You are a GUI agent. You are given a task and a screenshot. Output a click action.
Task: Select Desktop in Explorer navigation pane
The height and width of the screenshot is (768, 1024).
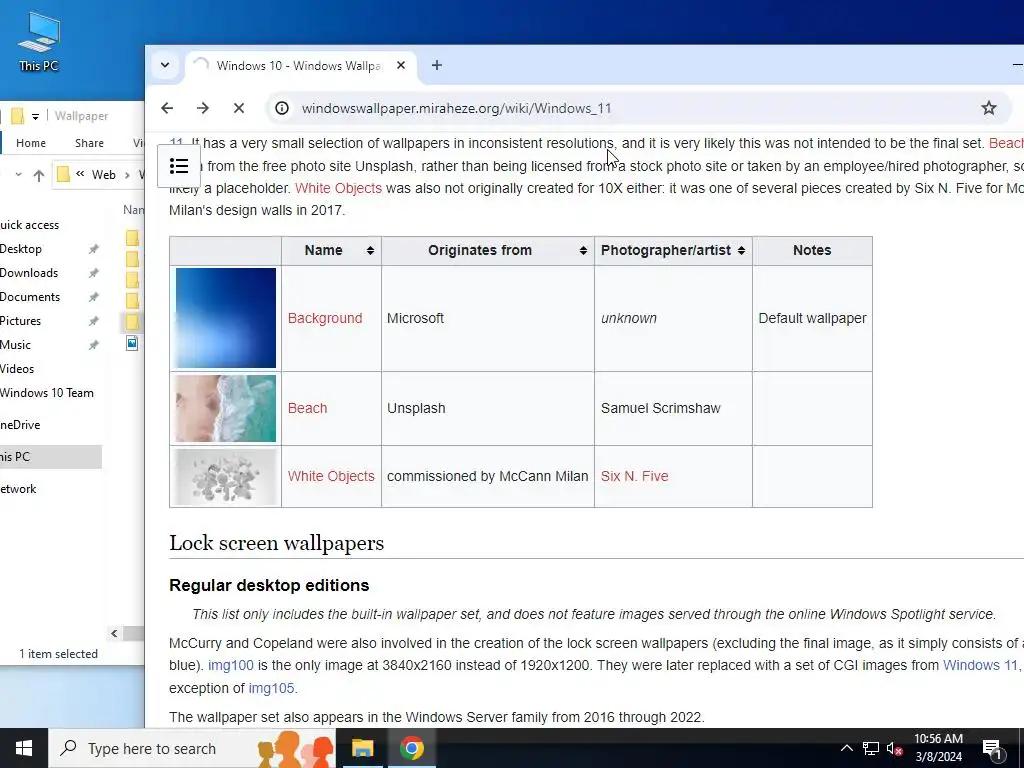coord(21,249)
